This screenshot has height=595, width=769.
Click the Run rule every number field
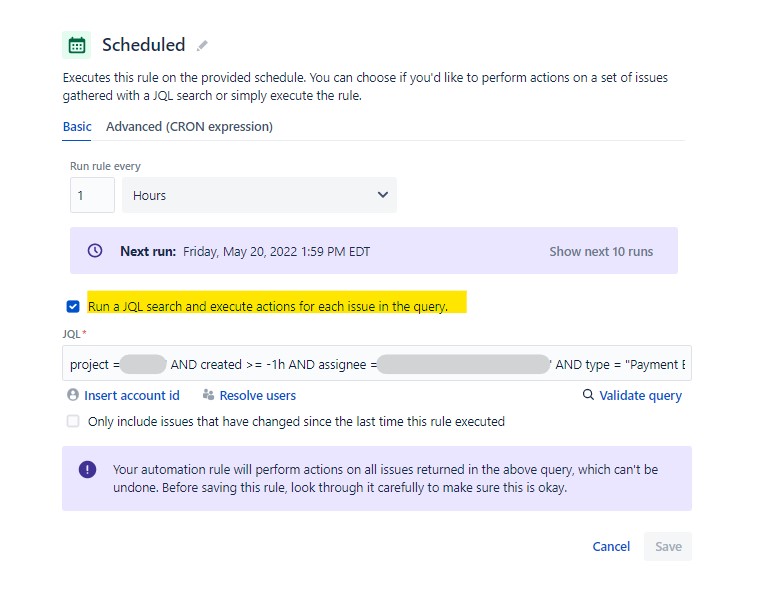pos(92,195)
